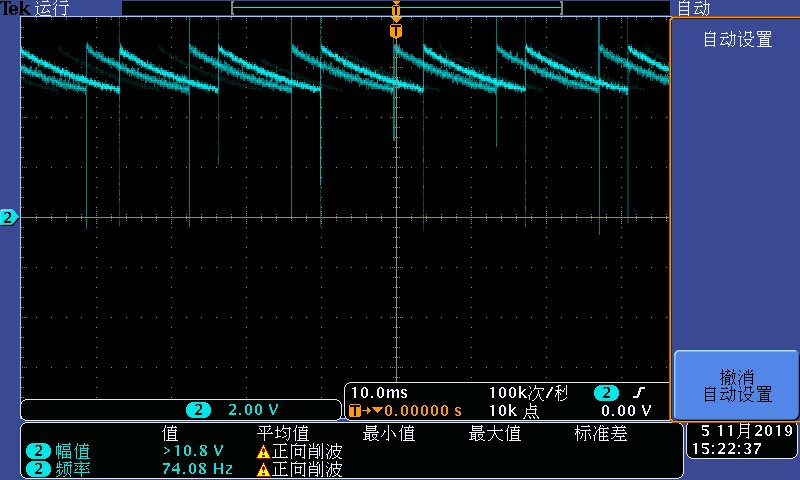Click the channel 2 badge beside 2.00 V

198,410
